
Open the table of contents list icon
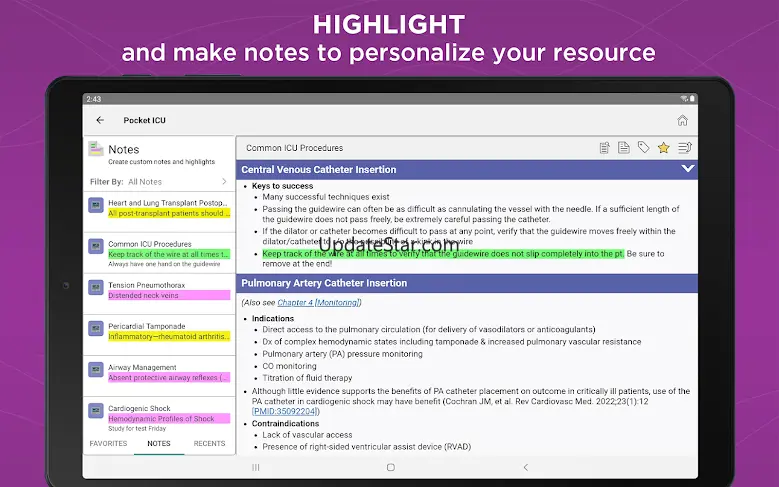coord(685,148)
